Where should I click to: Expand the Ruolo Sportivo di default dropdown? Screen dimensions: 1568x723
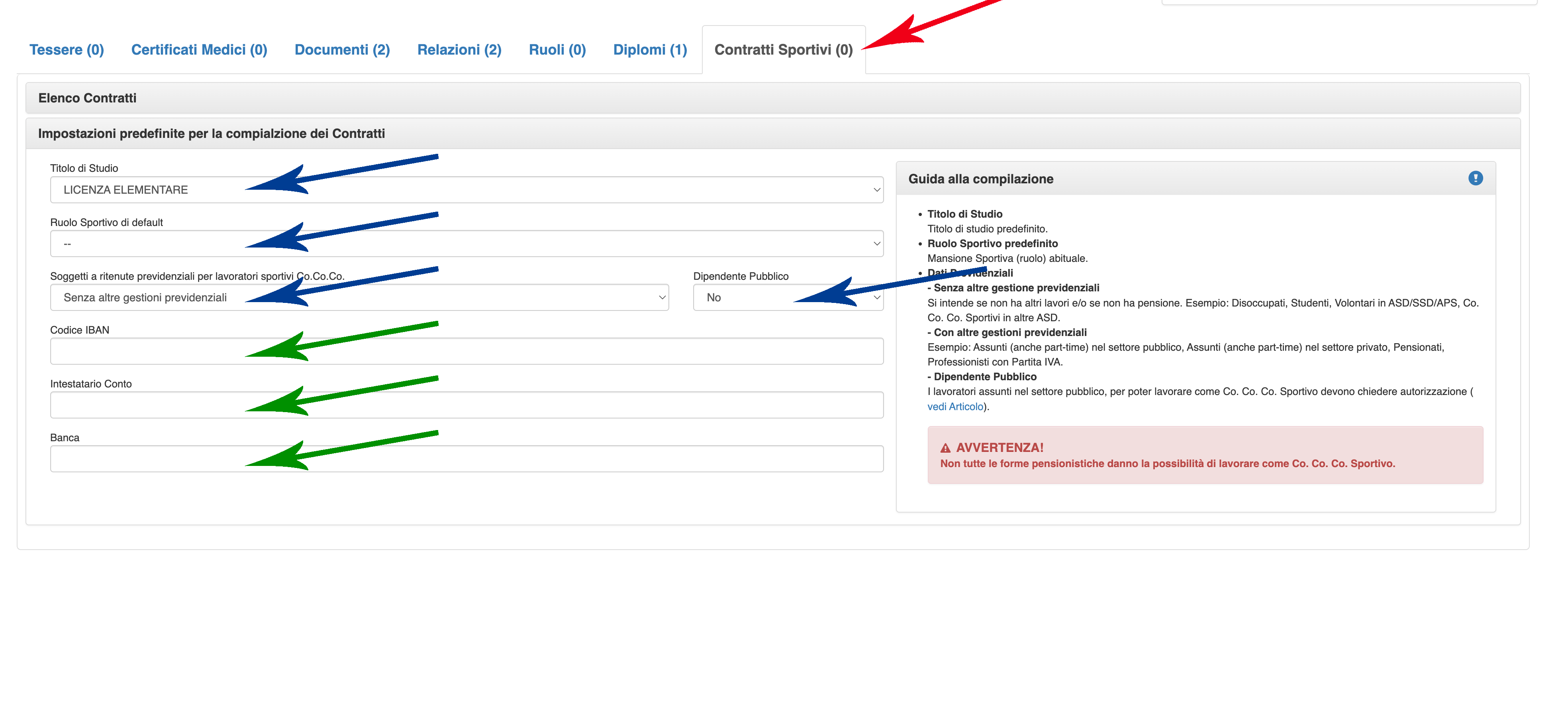click(466, 244)
